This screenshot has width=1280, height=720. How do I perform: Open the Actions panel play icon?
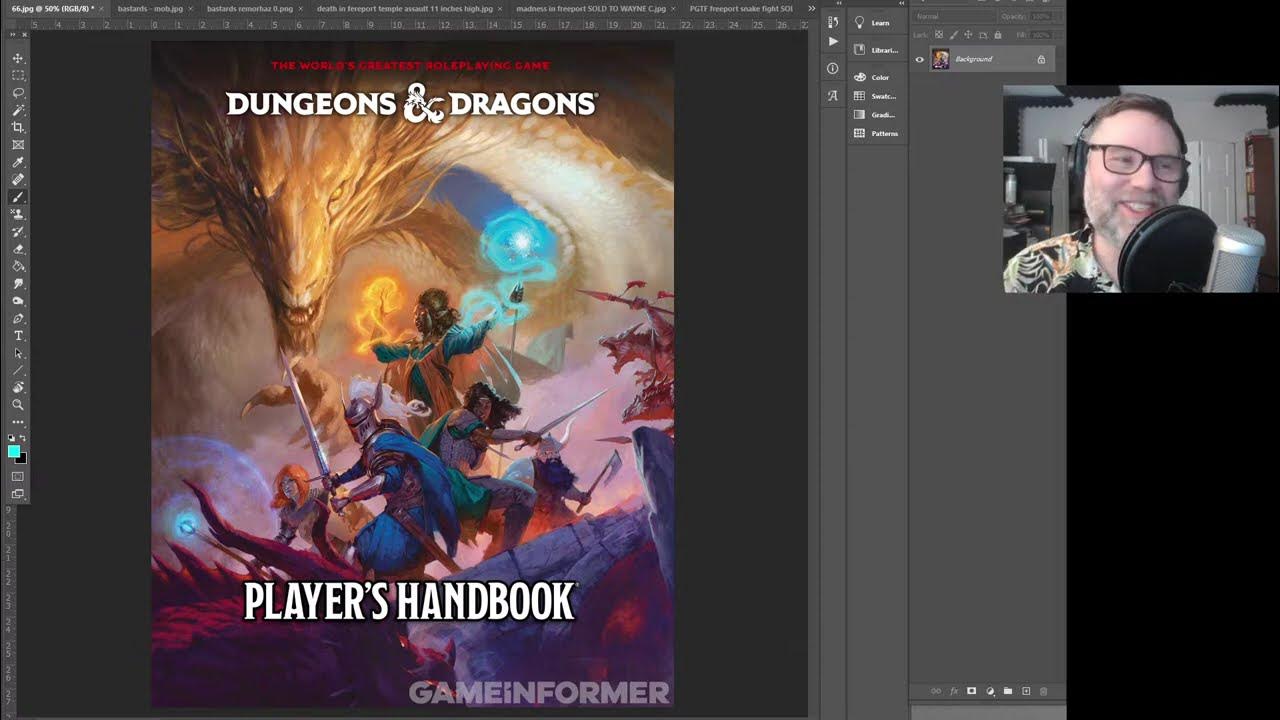pyautogui.click(x=833, y=41)
